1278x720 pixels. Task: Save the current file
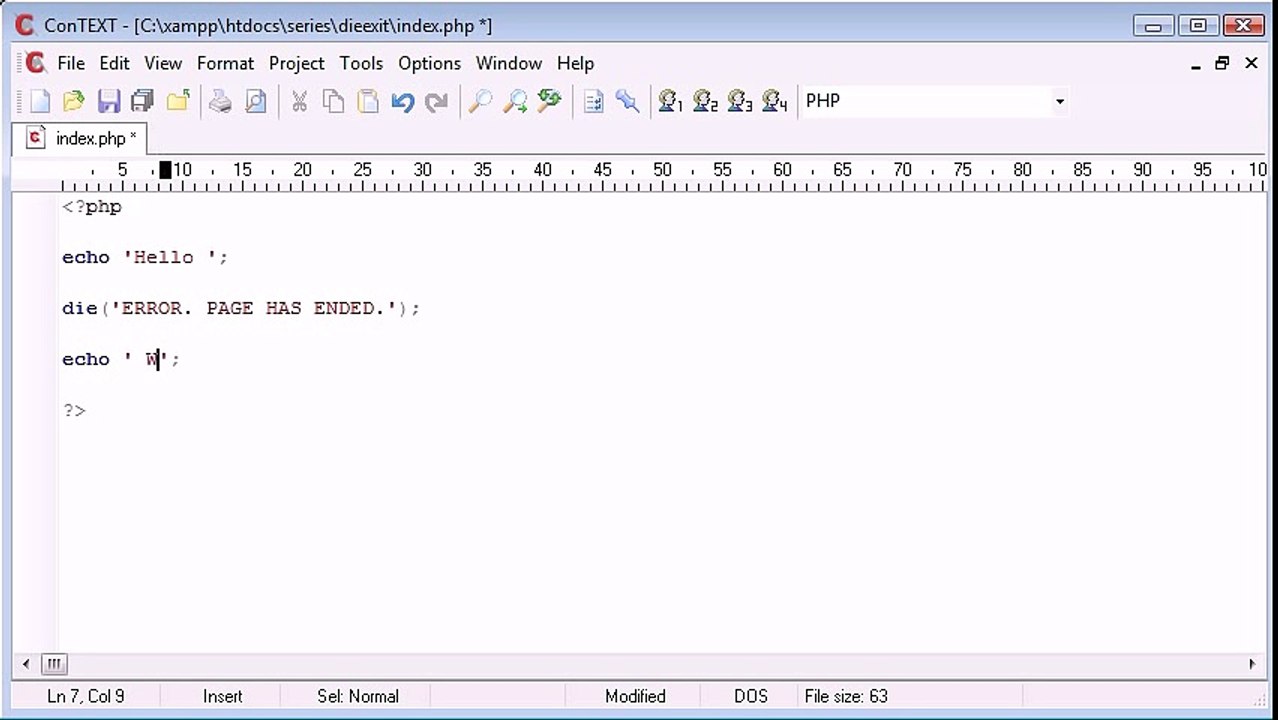click(108, 101)
